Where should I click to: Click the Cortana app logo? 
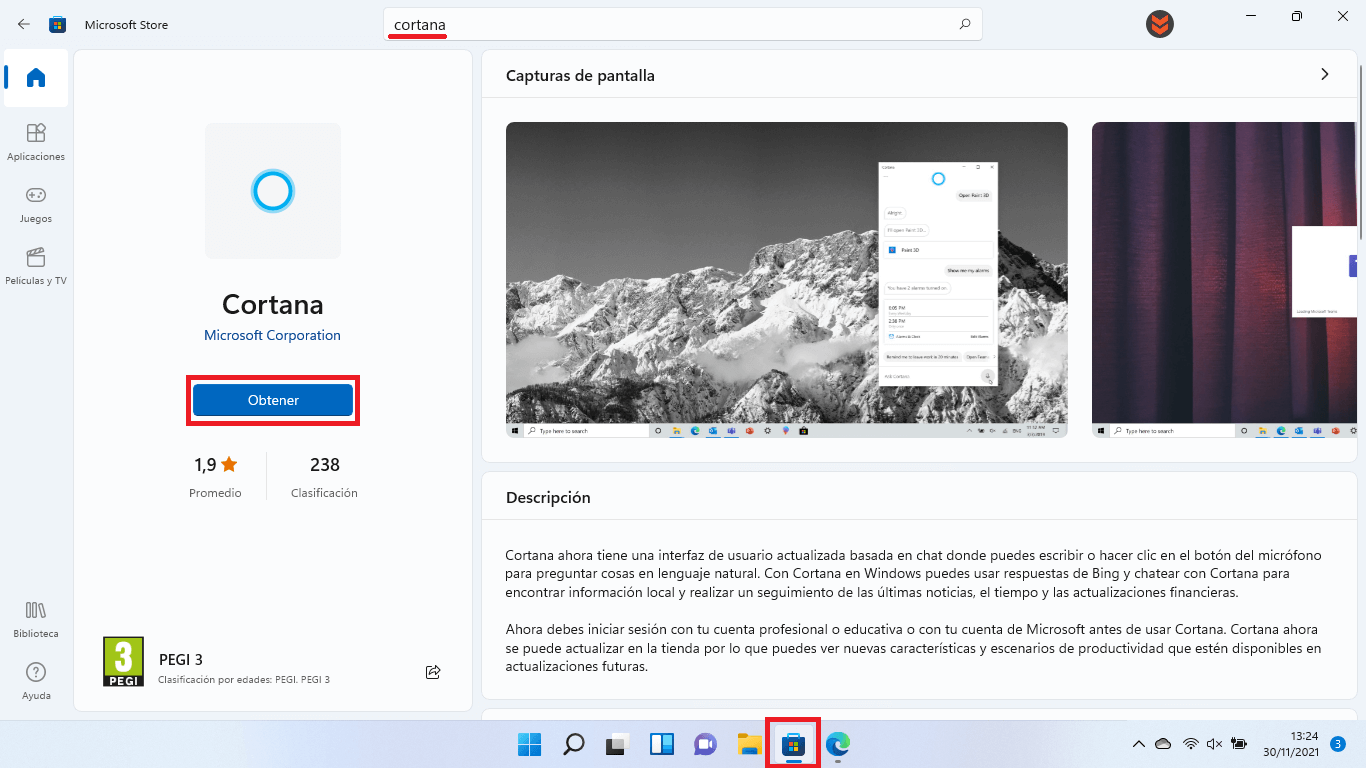(273, 191)
